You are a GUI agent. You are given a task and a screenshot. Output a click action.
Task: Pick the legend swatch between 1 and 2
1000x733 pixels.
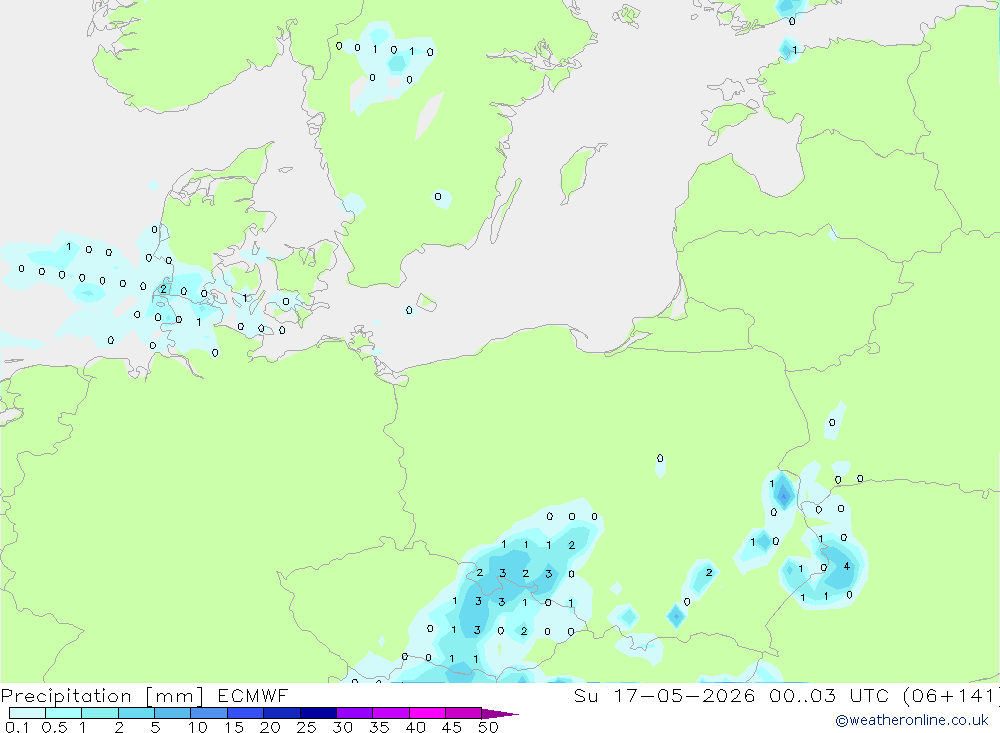point(100,713)
